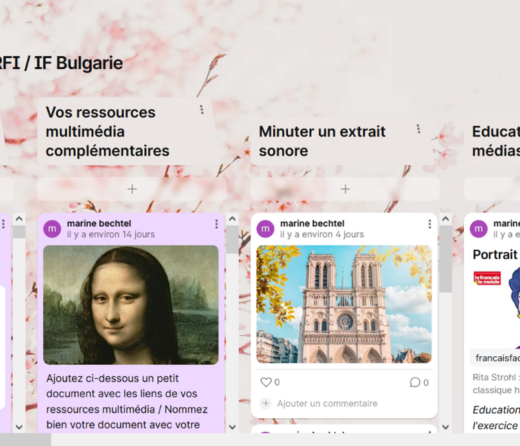Open three-dot menu on Mona Lisa post
The height and width of the screenshot is (446, 520).
(x=216, y=224)
